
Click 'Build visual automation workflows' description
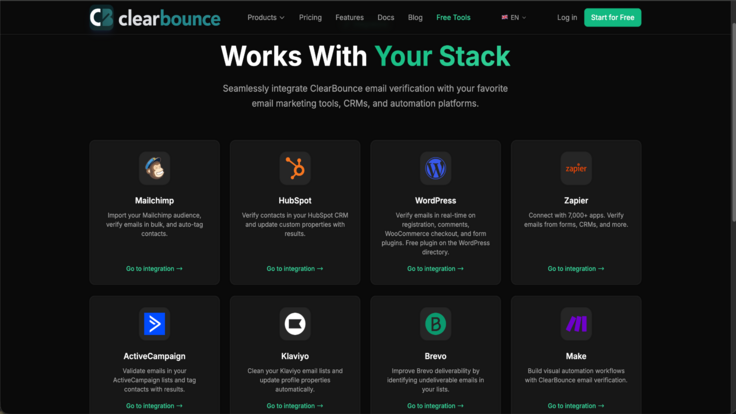(x=576, y=376)
